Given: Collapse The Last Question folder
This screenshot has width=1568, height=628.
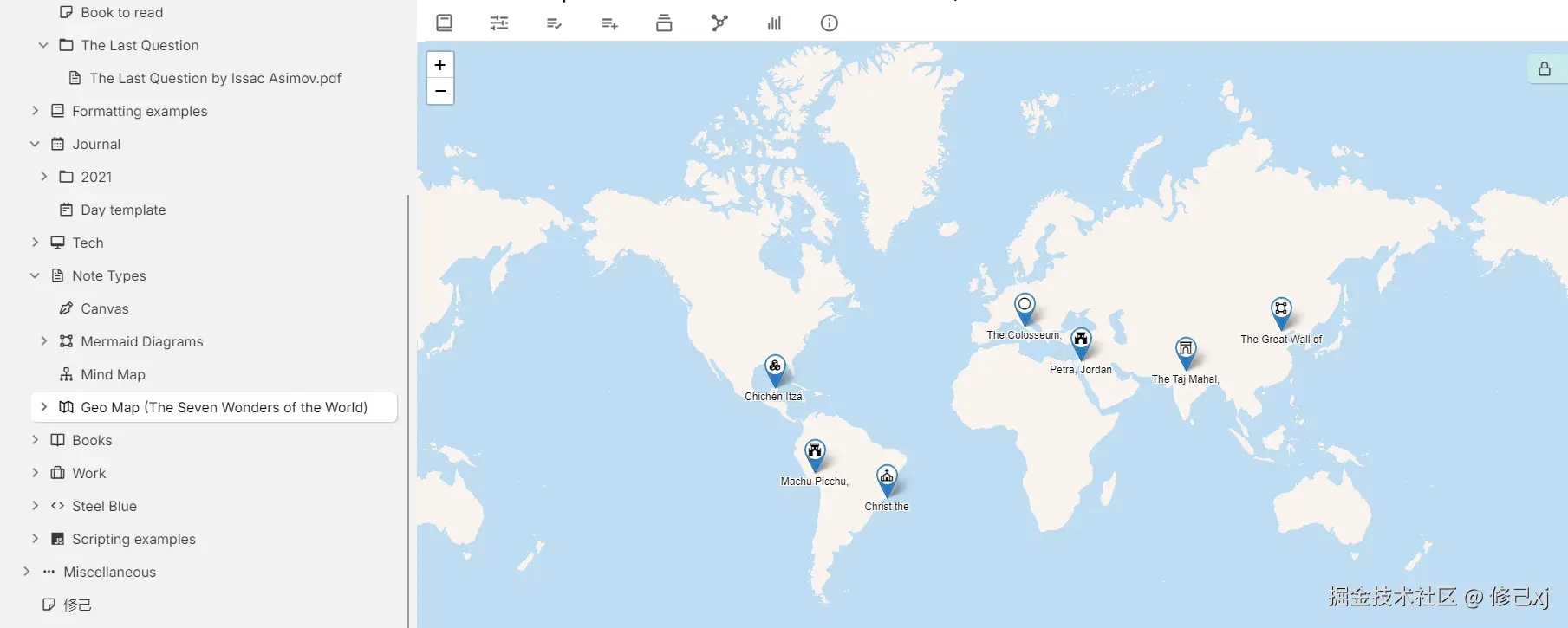Looking at the screenshot, I should point(43,45).
